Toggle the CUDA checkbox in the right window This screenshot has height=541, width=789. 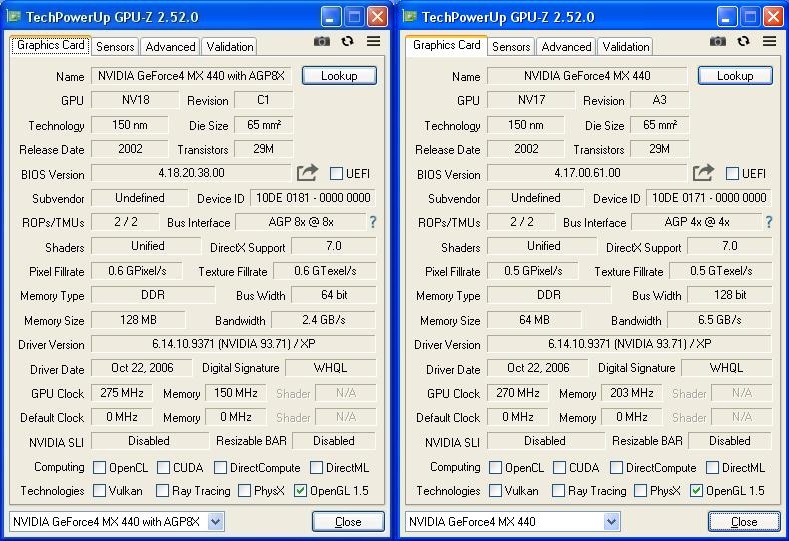[560, 468]
